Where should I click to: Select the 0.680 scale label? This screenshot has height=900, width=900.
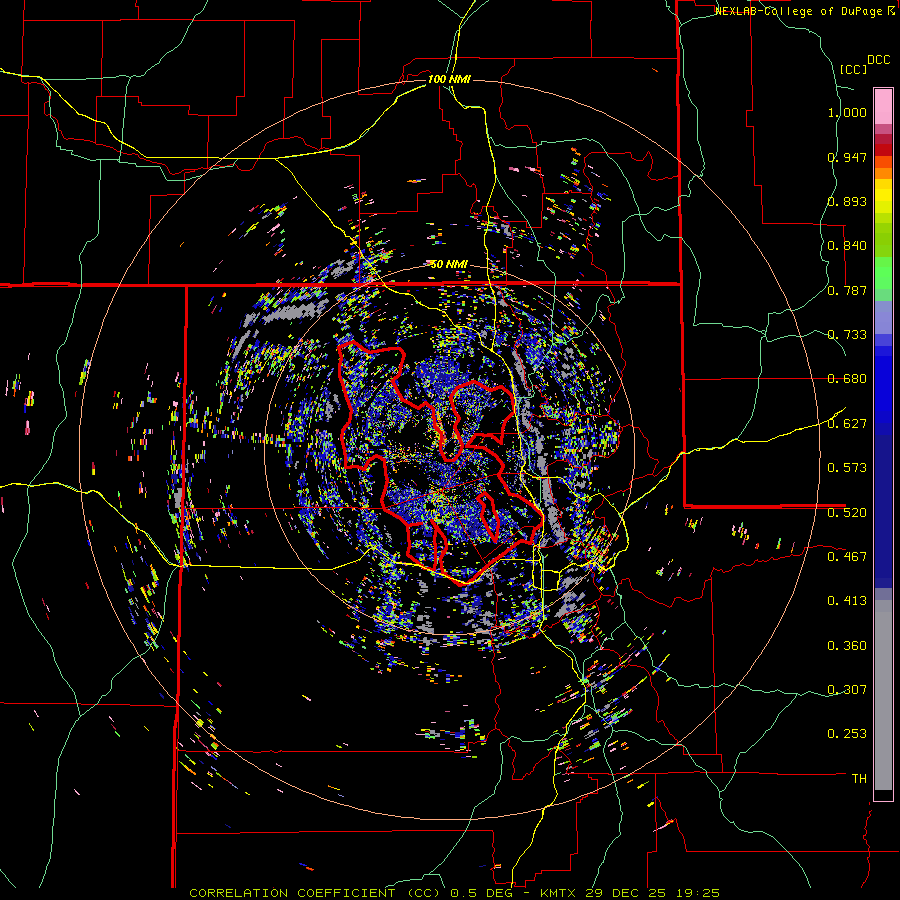pos(847,379)
